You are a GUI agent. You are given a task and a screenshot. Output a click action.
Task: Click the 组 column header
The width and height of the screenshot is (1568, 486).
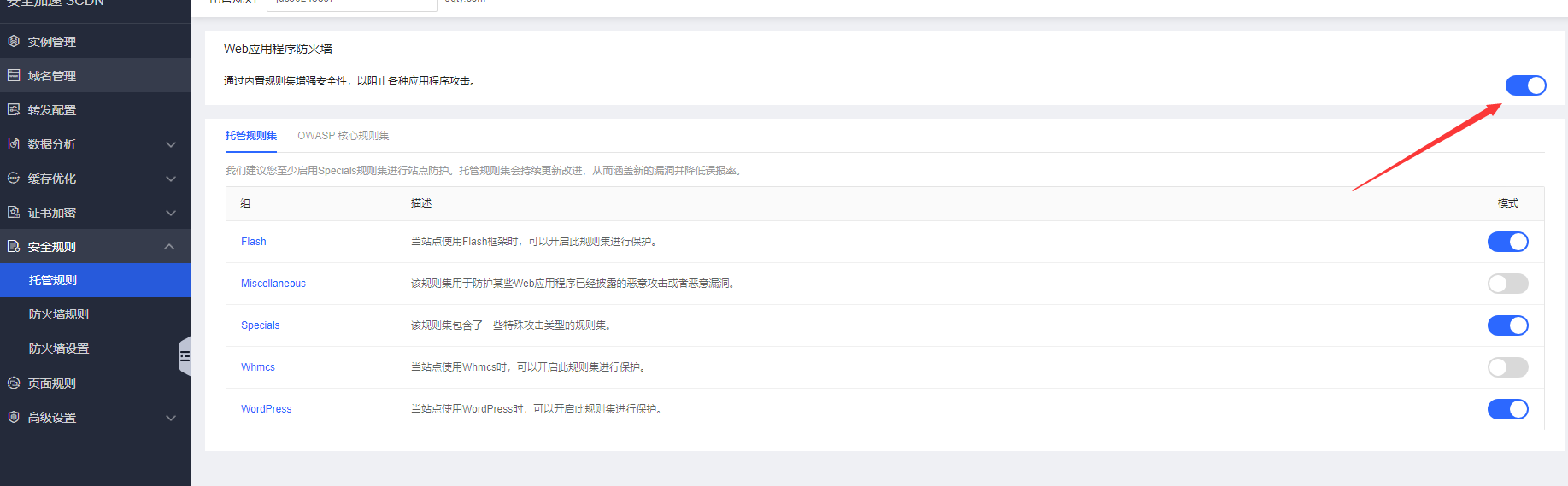pyautogui.click(x=245, y=203)
